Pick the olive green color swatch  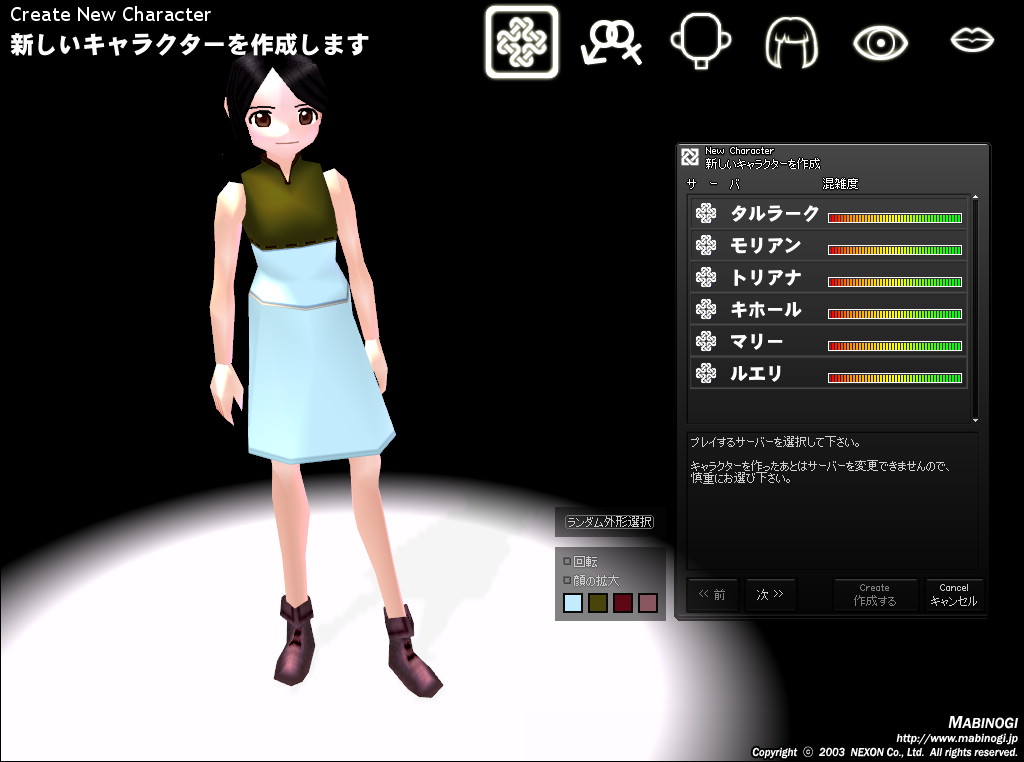click(598, 603)
